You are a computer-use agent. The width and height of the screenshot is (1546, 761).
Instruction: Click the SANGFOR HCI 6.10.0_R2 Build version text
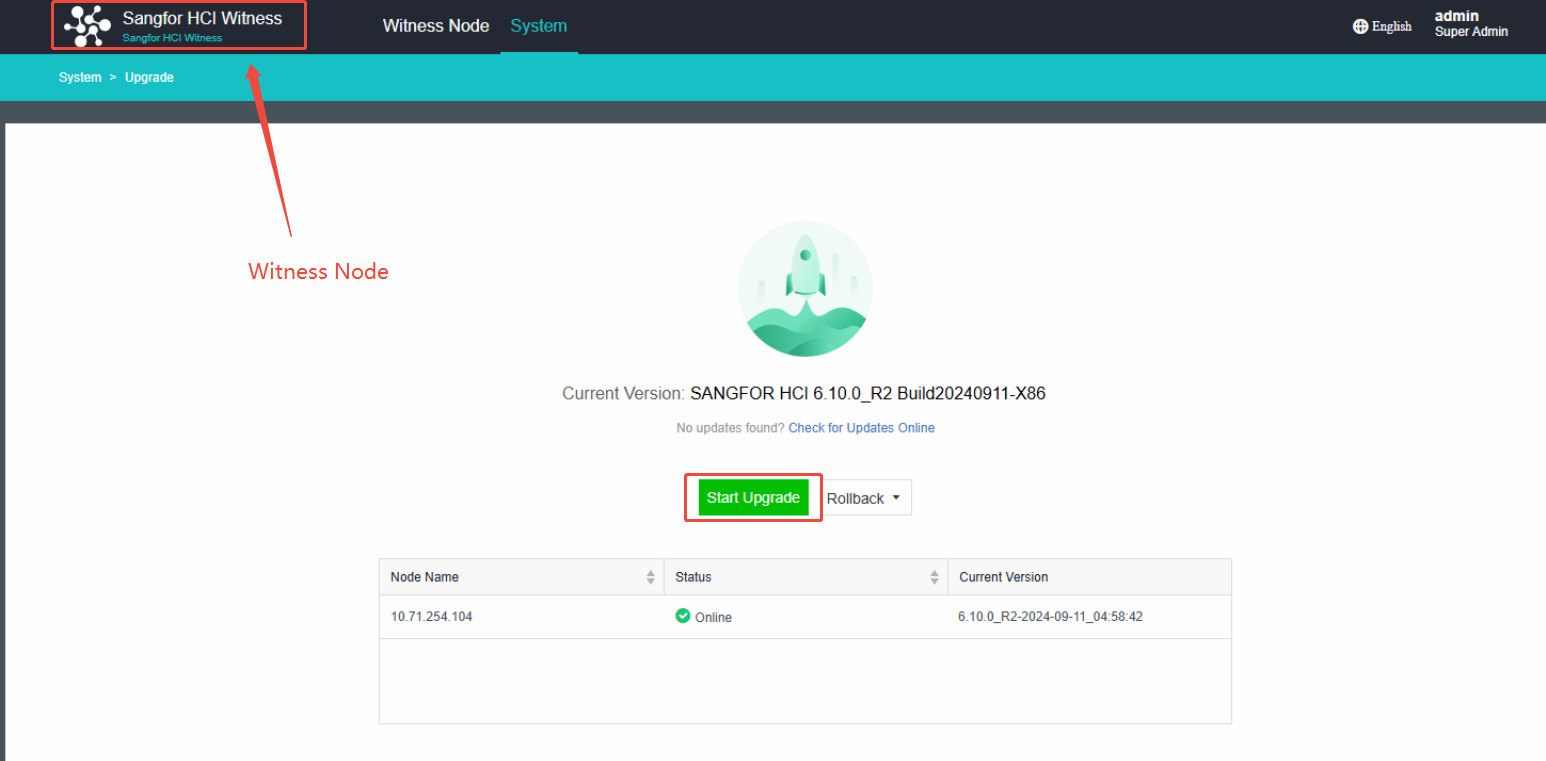click(x=868, y=393)
